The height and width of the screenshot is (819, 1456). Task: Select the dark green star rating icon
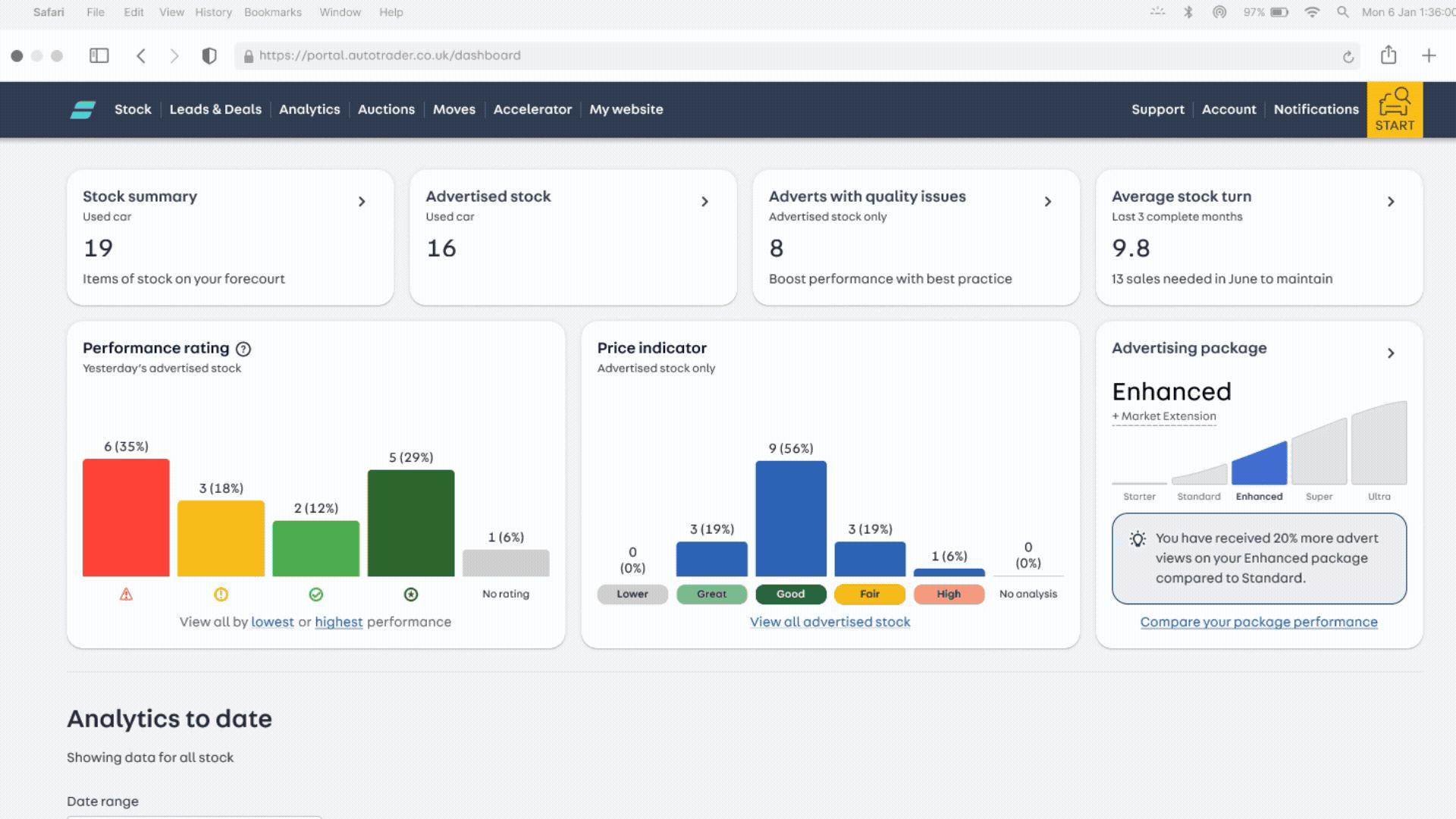point(411,595)
